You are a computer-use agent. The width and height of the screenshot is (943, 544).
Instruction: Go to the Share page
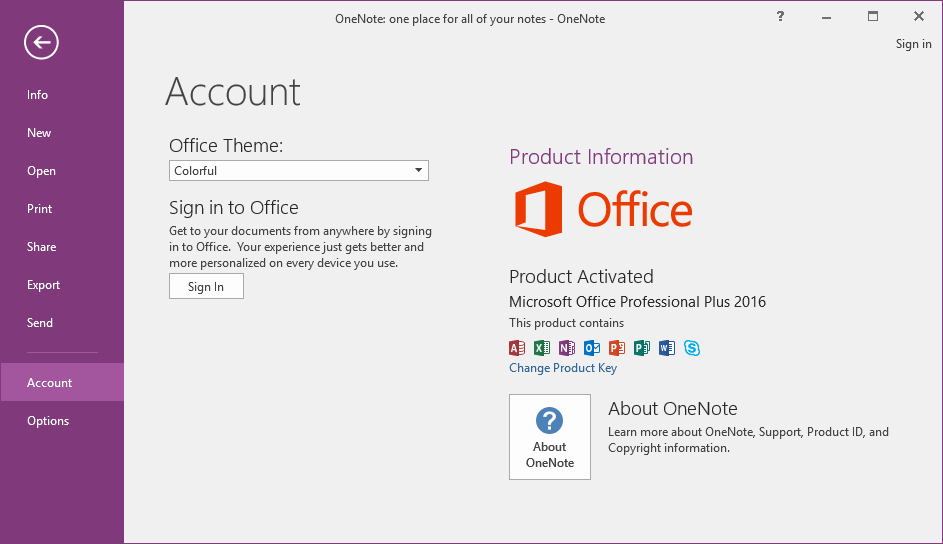click(62, 247)
